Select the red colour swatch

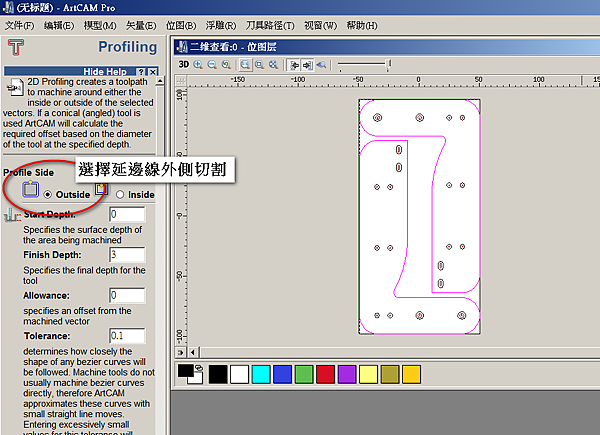pyautogui.click(x=325, y=374)
